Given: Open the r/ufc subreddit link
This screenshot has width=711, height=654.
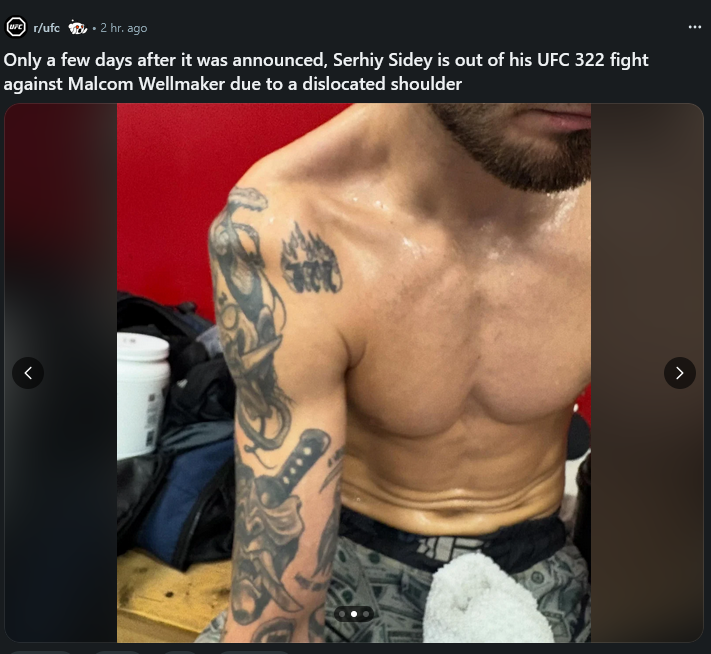Looking at the screenshot, I should pos(46,28).
